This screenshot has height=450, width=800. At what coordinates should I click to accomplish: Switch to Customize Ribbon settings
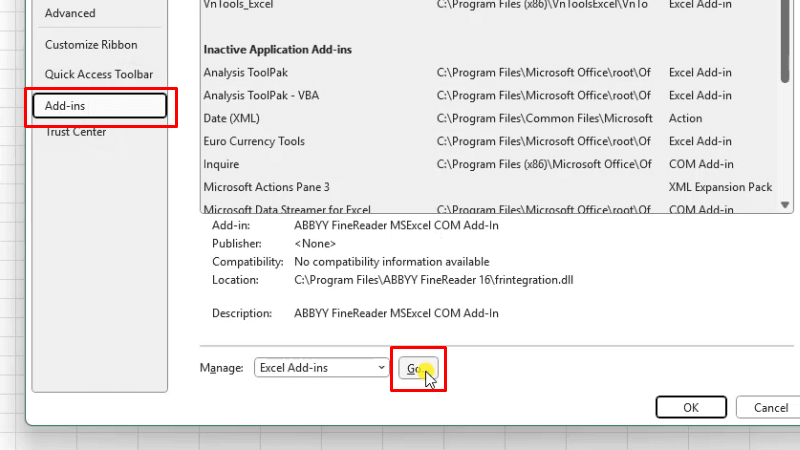[x=91, y=45]
